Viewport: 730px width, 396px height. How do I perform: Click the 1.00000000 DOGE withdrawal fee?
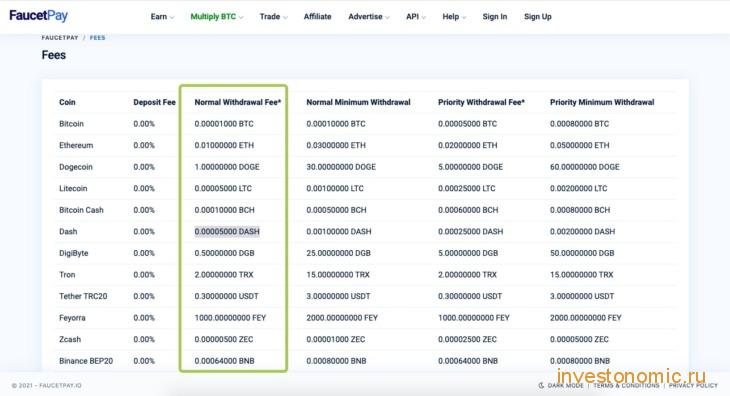[x=227, y=167]
